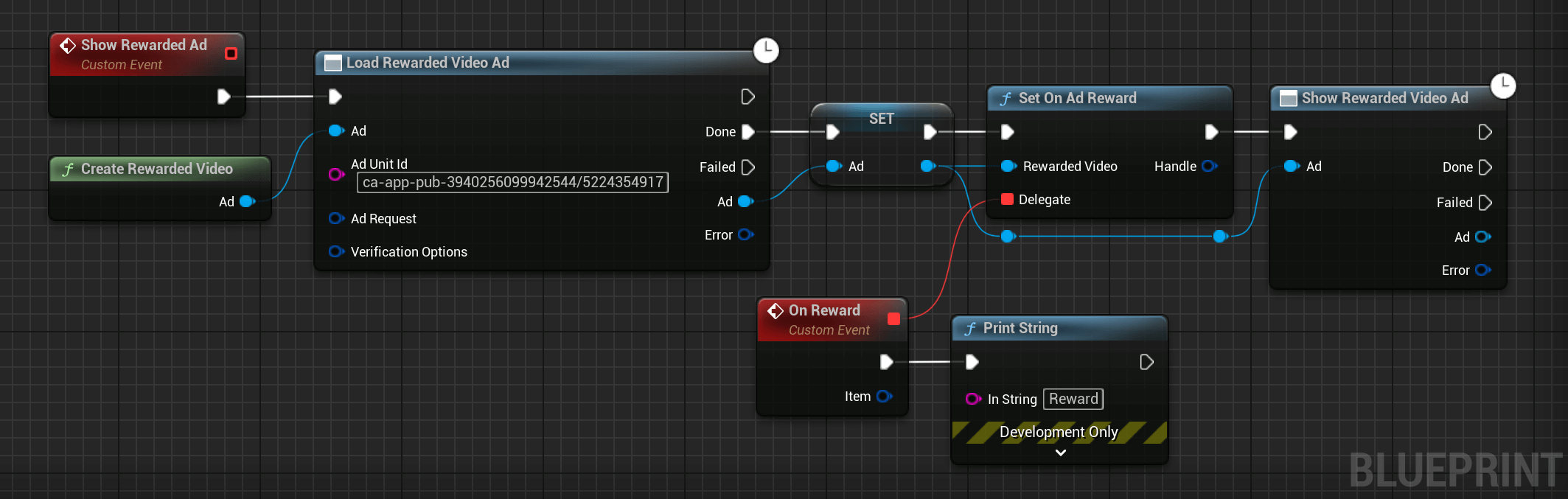Click the Ad input pin on Load Rewarded Video Ad
Screen dimensions: 1568x499
[336, 130]
